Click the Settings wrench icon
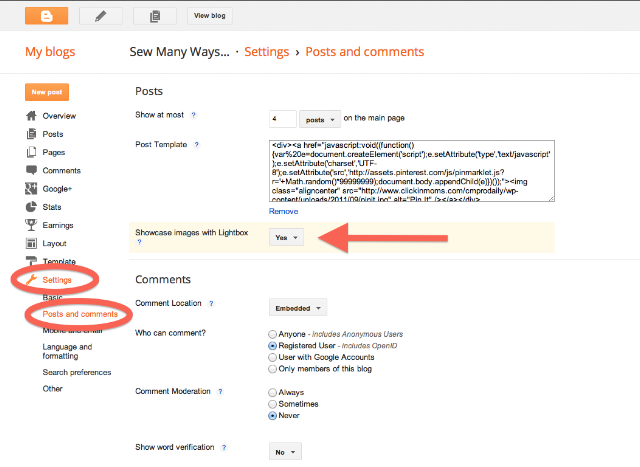640x467 pixels. (x=31, y=280)
